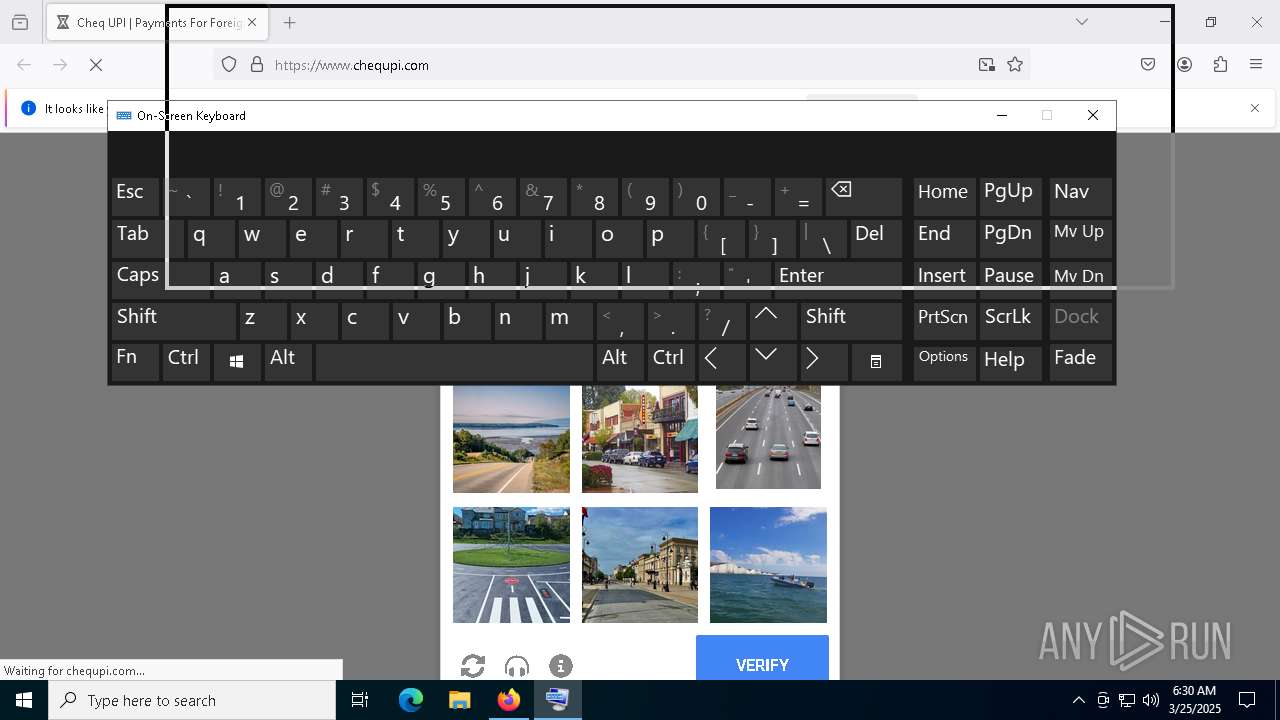Bookmark this page with the star icon
Image resolution: width=1280 pixels, height=720 pixels.
(x=1015, y=65)
